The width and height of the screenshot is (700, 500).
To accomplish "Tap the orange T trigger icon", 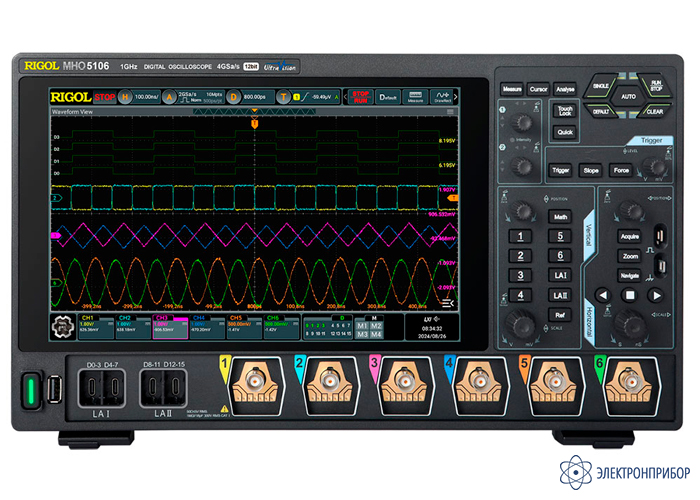I will coord(283,97).
